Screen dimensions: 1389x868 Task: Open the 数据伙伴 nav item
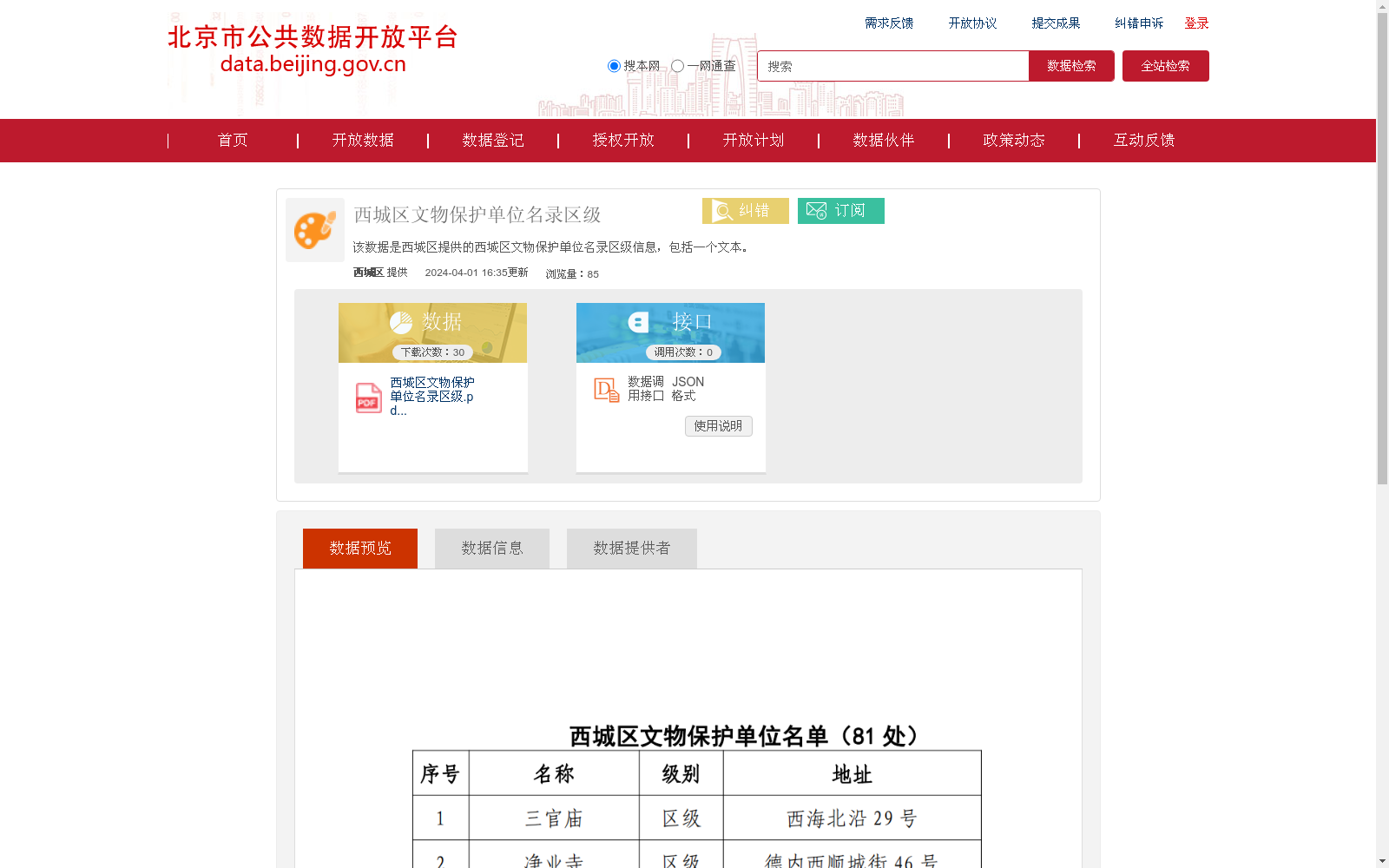coord(884,141)
